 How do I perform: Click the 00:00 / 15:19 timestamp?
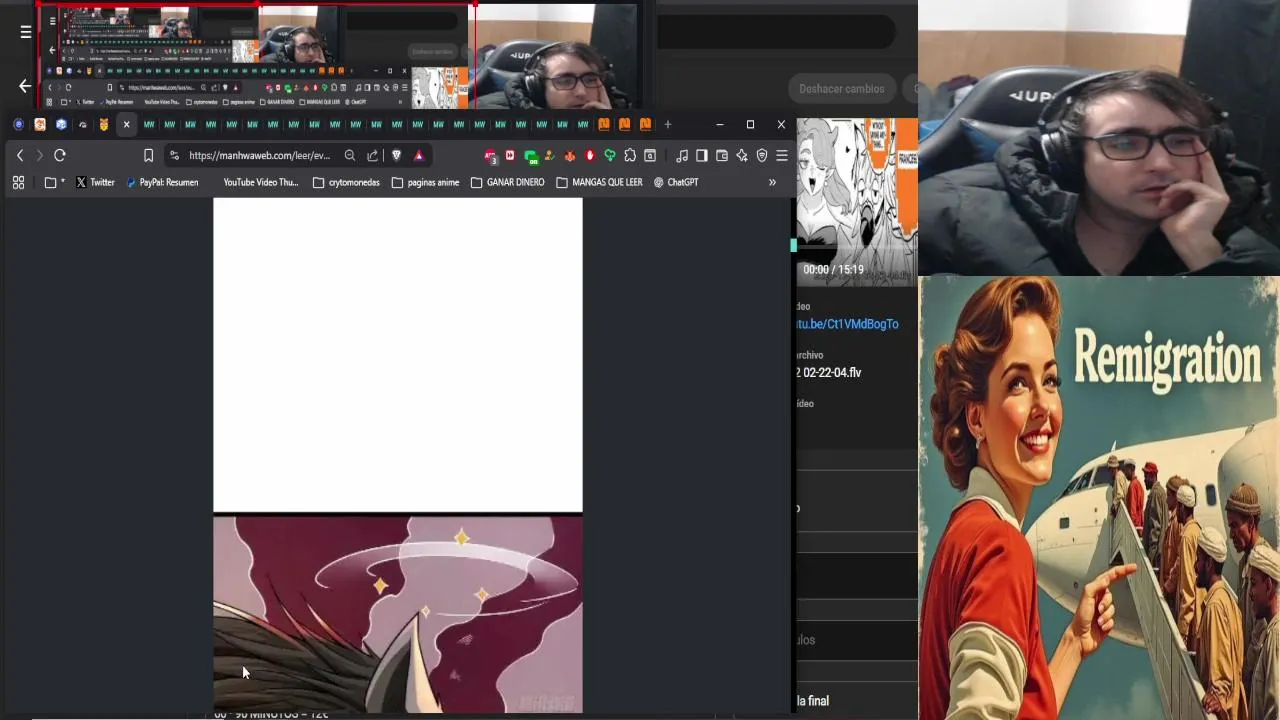[x=833, y=269]
